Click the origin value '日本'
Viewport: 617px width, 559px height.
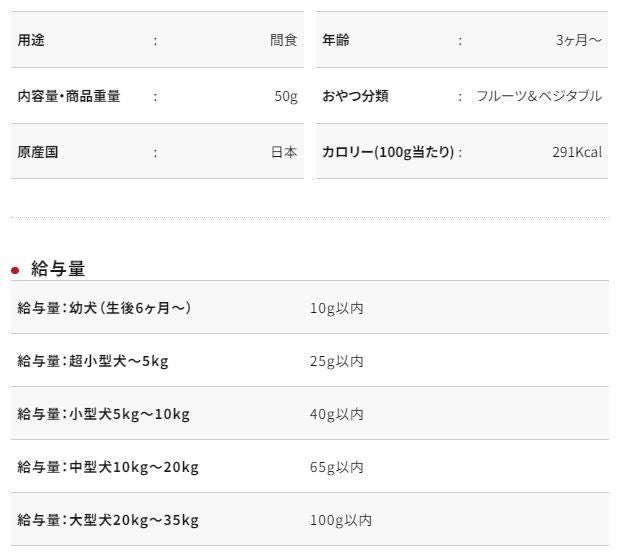pos(284,152)
